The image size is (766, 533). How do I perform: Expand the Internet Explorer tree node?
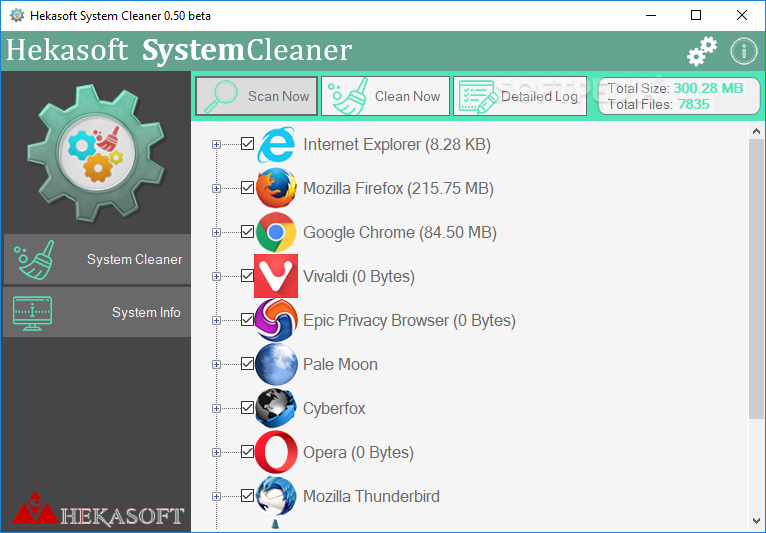(216, 145)
